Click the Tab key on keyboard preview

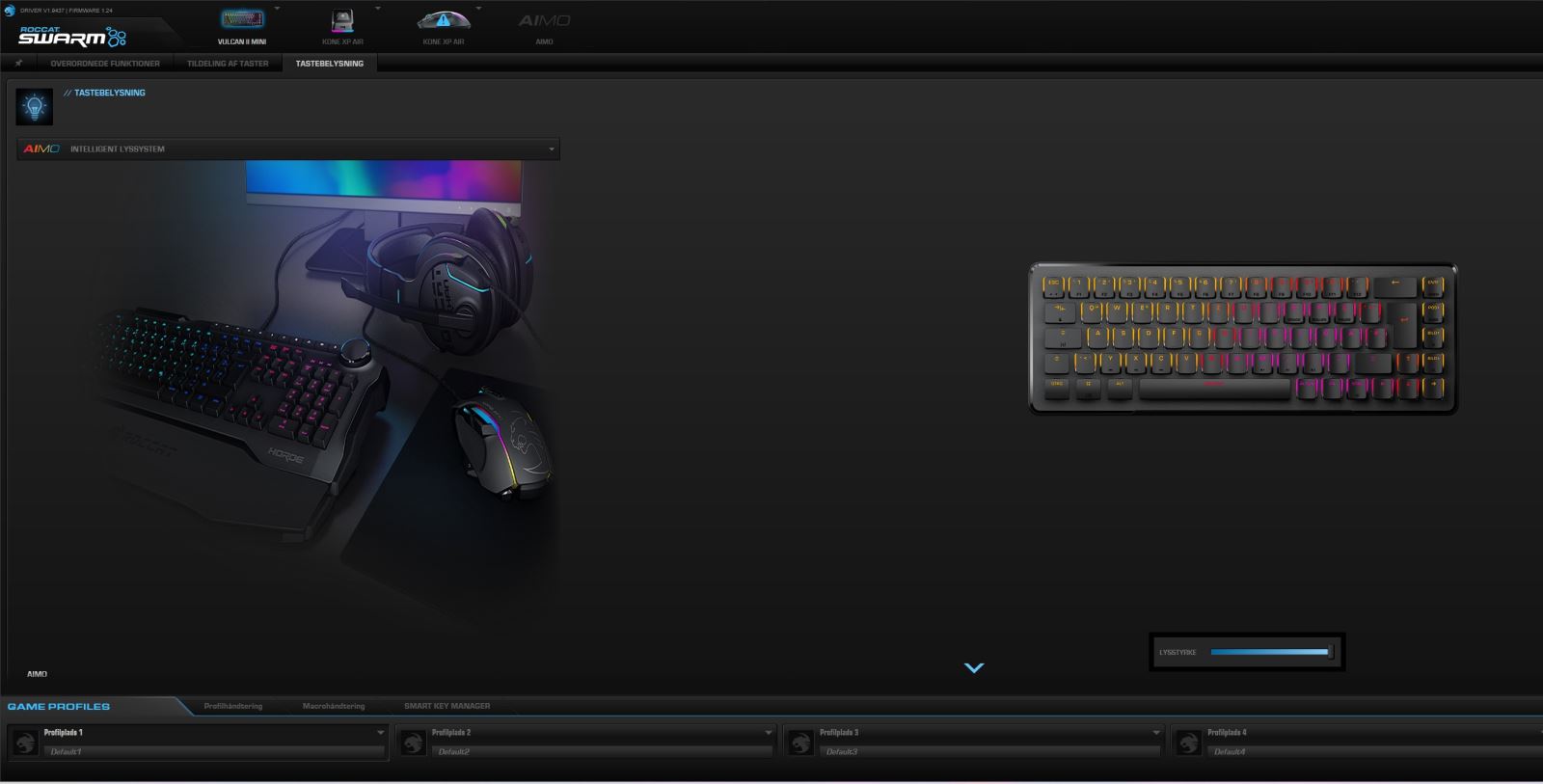pyautogui.click(x=1060, y=313)
